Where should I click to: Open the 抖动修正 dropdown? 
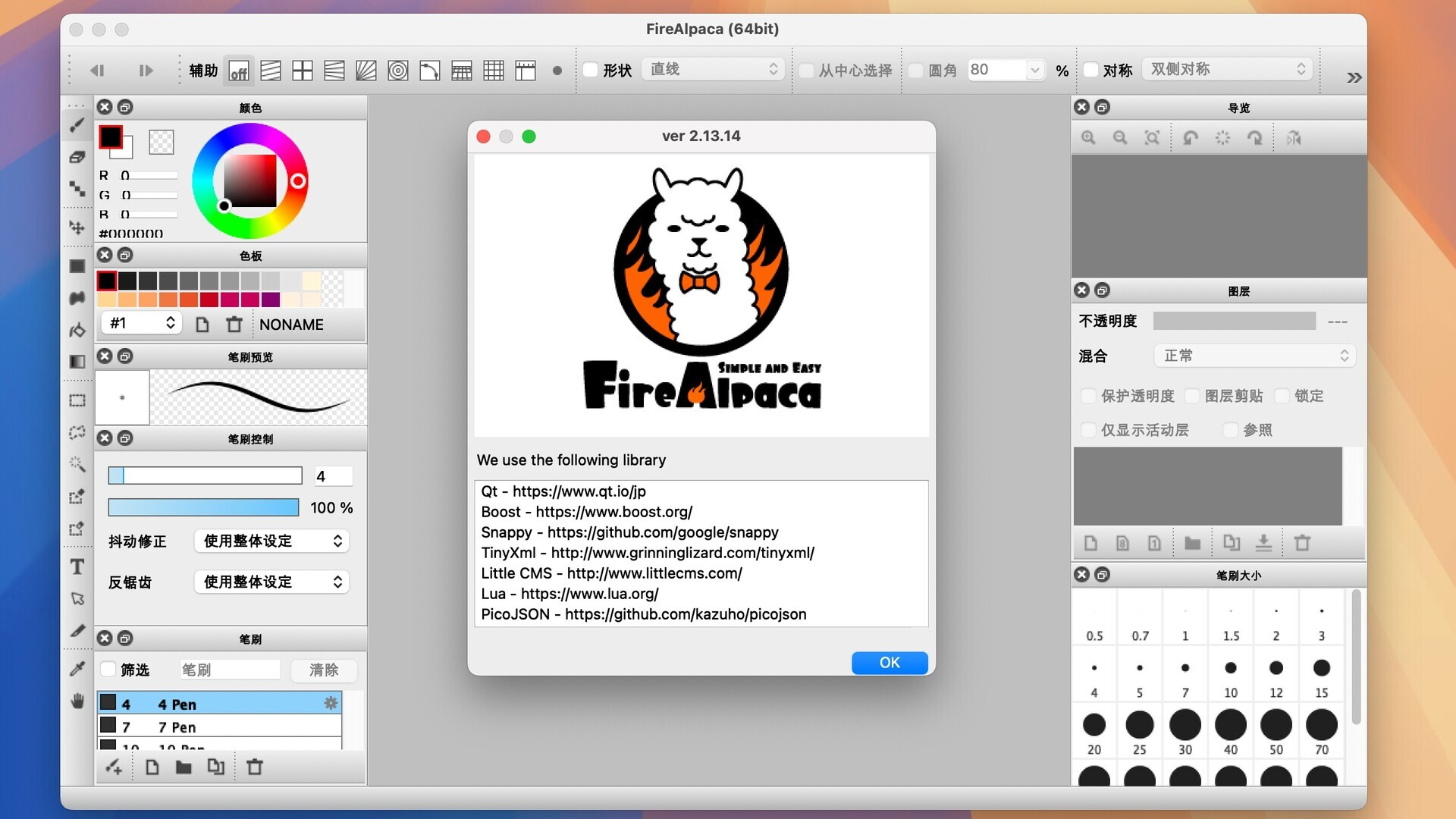pos(271,541)
